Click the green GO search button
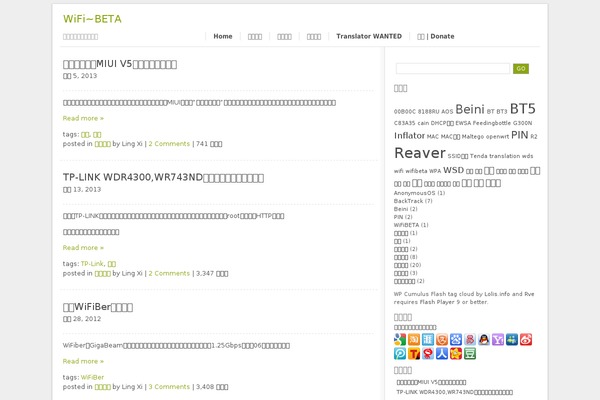Screen dimensions: 600x400 (x=521, y=69)
